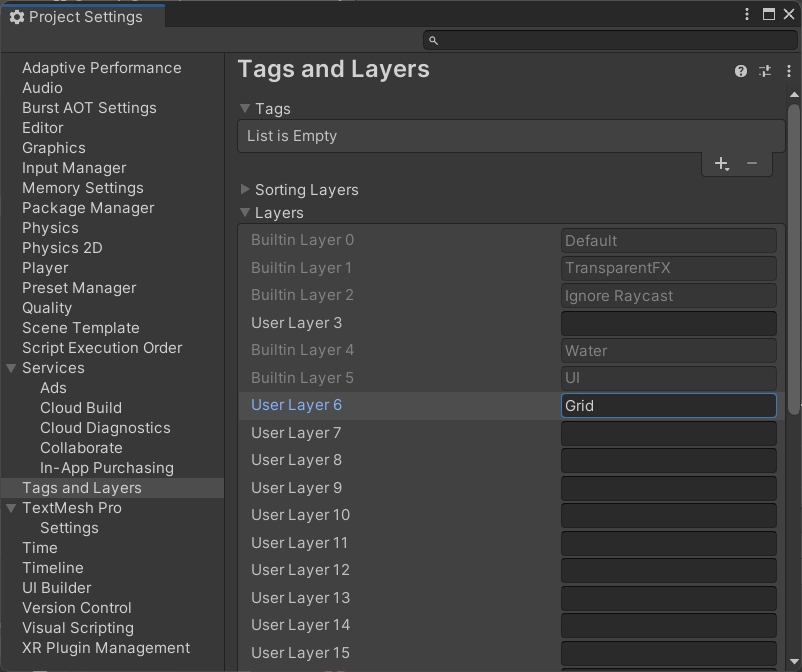Click the User Layer 7 name field

pos(669,433)
